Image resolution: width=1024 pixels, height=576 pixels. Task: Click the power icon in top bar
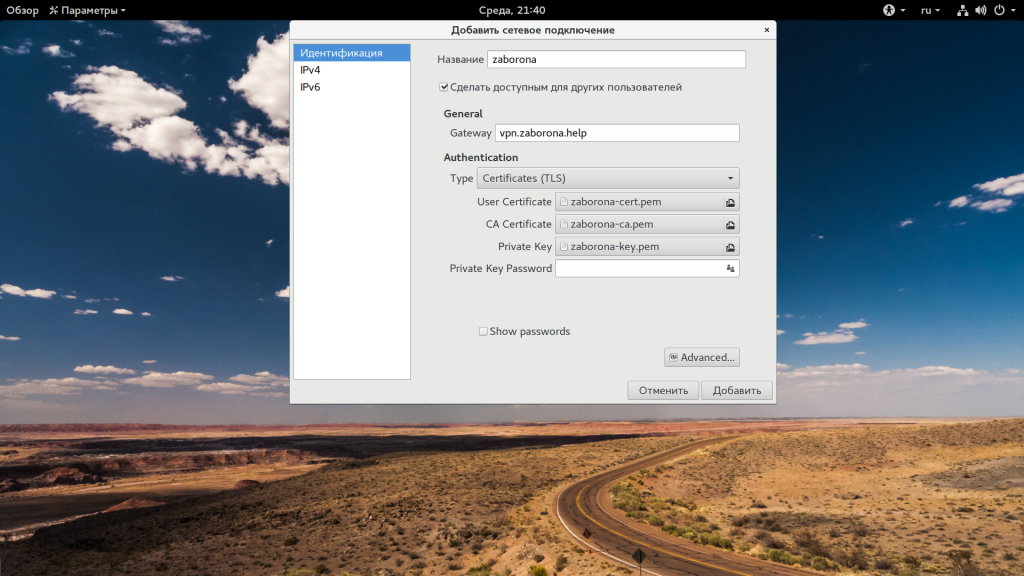[x=998, y=10]
